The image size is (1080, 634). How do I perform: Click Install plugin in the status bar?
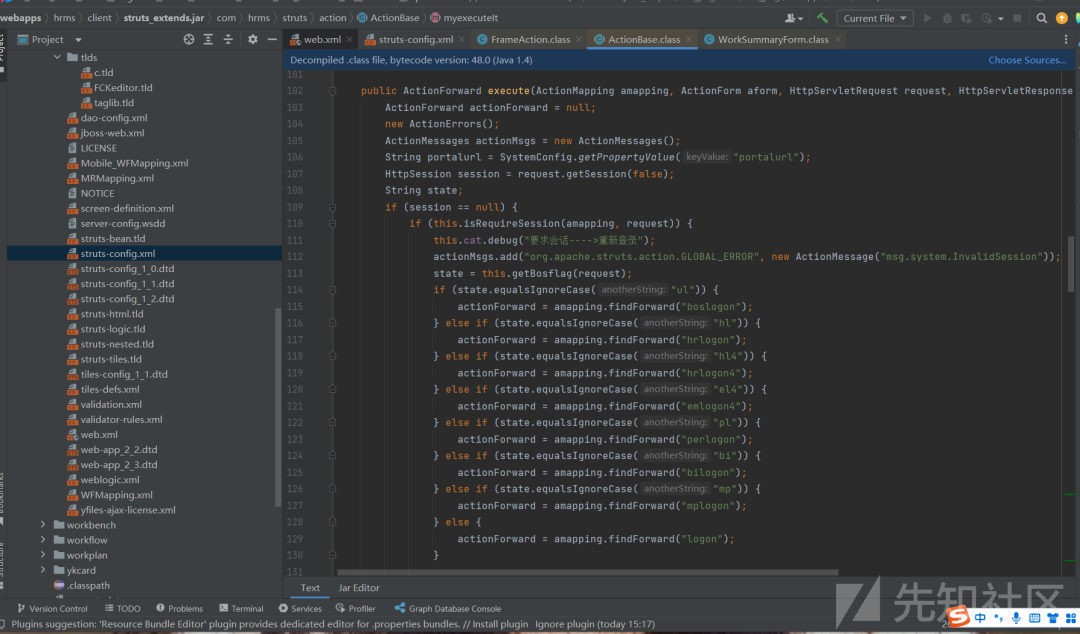pos(500,624)
